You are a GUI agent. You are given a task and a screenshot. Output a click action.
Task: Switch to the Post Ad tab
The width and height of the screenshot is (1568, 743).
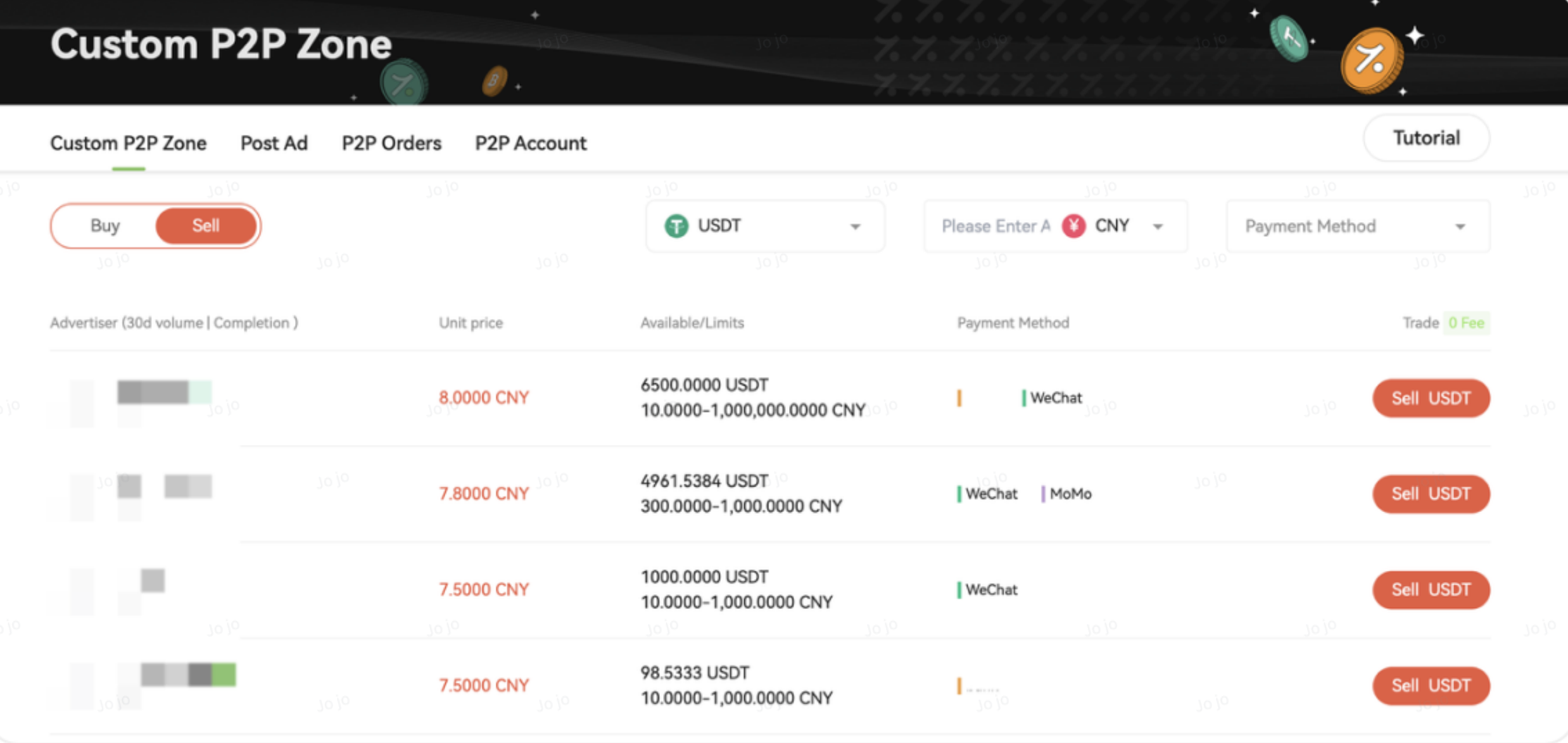(x=274, y=143)
